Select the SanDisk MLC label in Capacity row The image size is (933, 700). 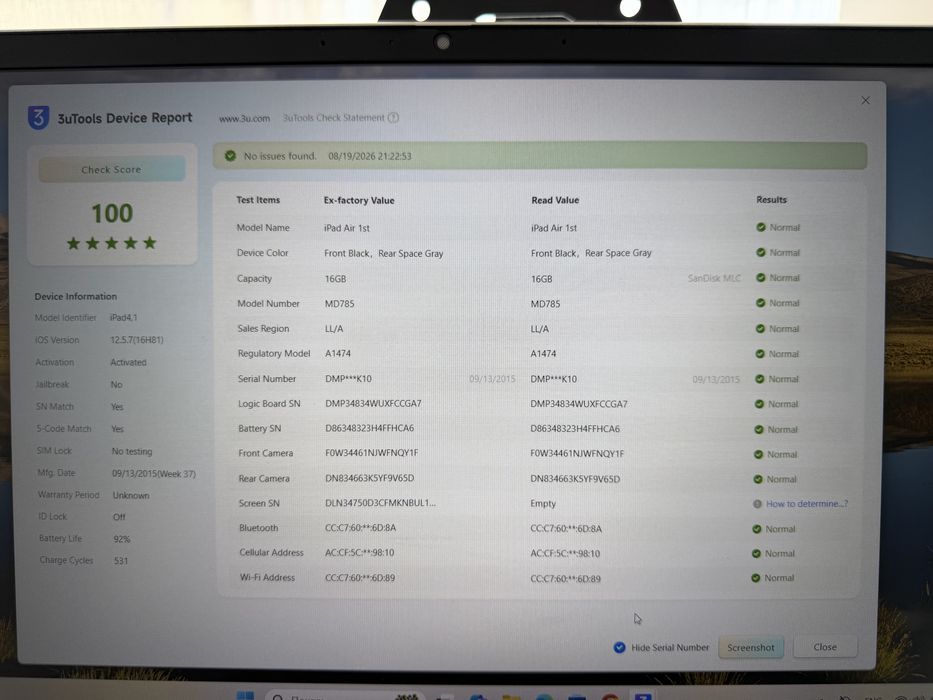pos(714,279)
